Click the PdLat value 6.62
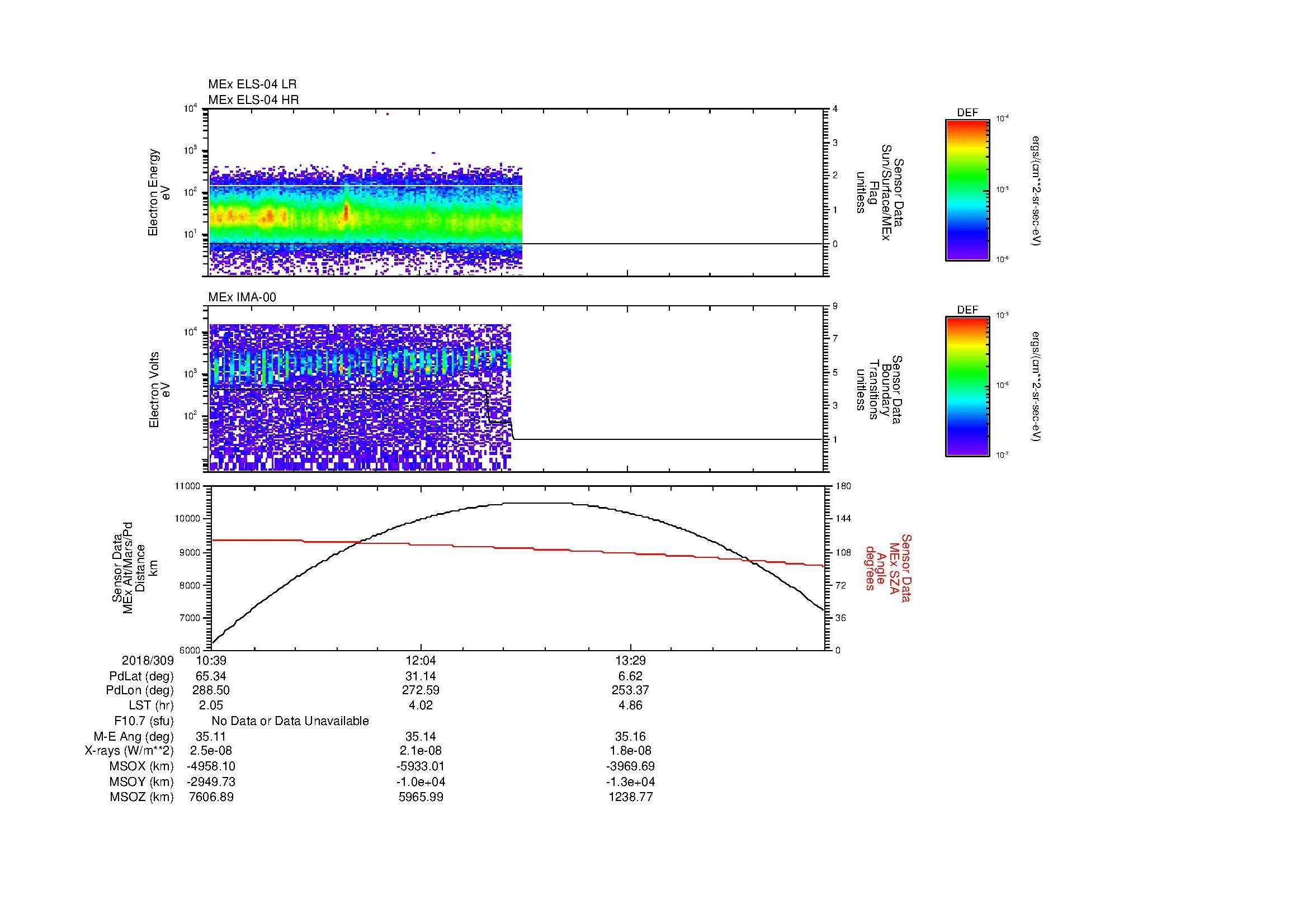 coord(631,676)
